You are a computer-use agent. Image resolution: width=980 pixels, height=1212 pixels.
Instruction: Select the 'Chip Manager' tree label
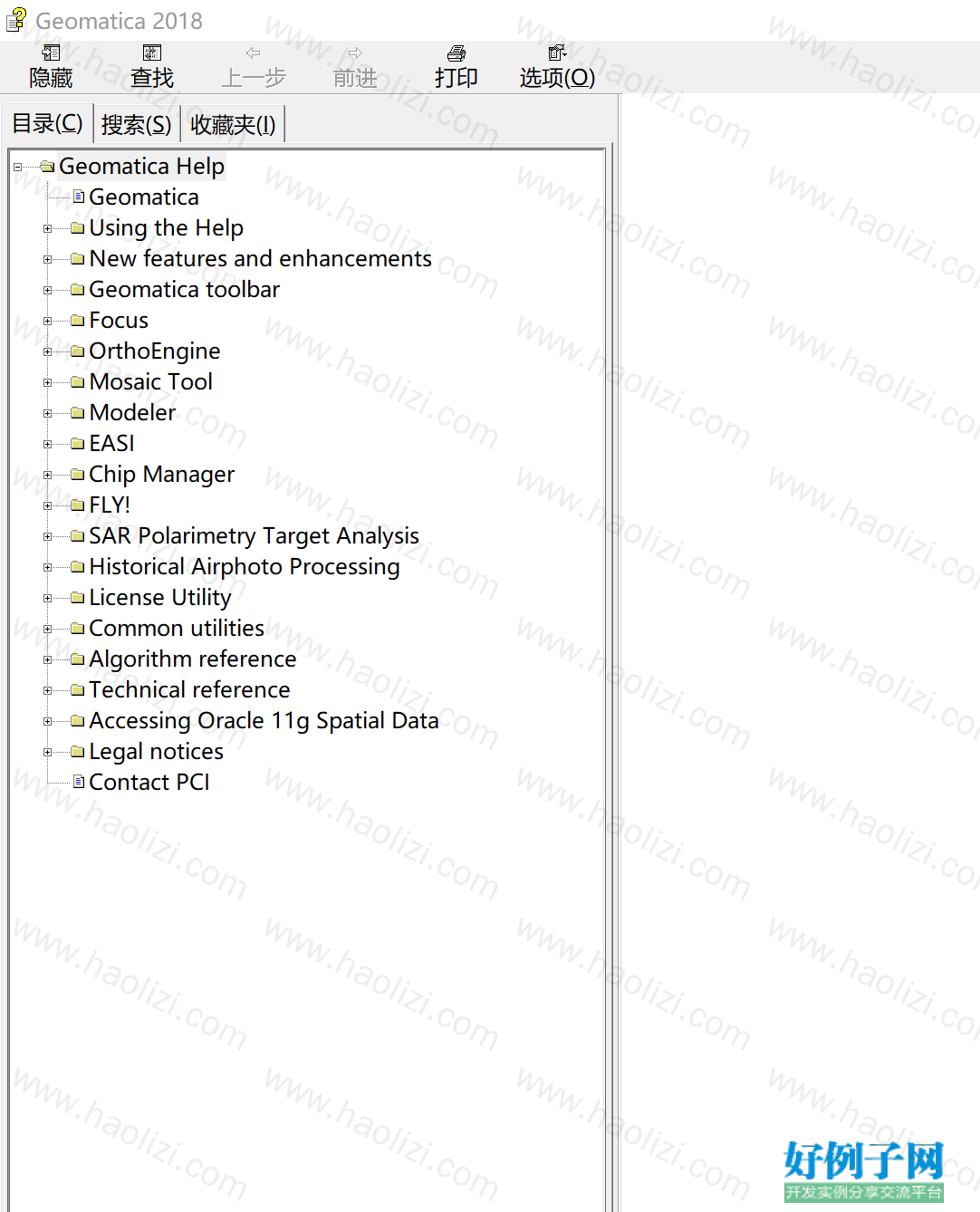click(x=161, y=475)
